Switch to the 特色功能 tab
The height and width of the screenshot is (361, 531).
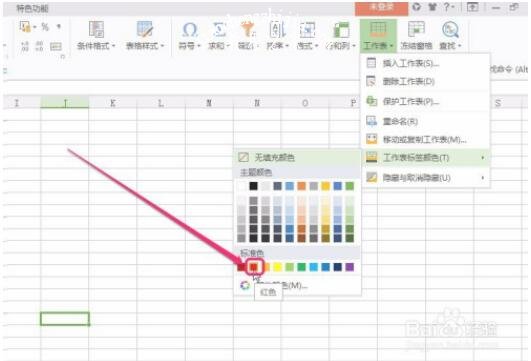pos(33,8)
